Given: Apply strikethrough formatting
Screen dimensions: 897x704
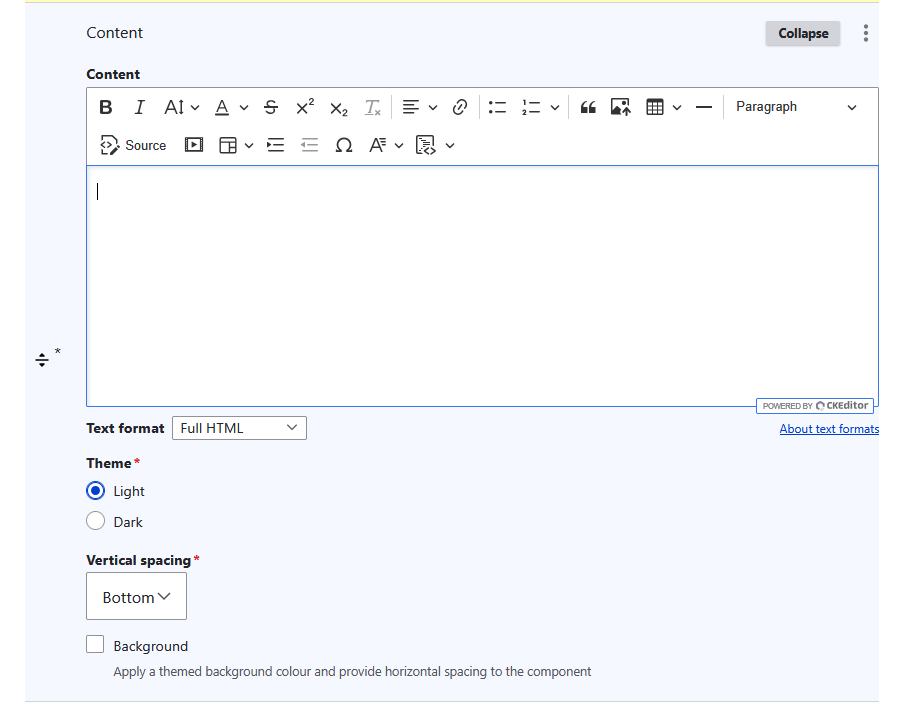Looking at the screenshot, I should coord(271,107).
